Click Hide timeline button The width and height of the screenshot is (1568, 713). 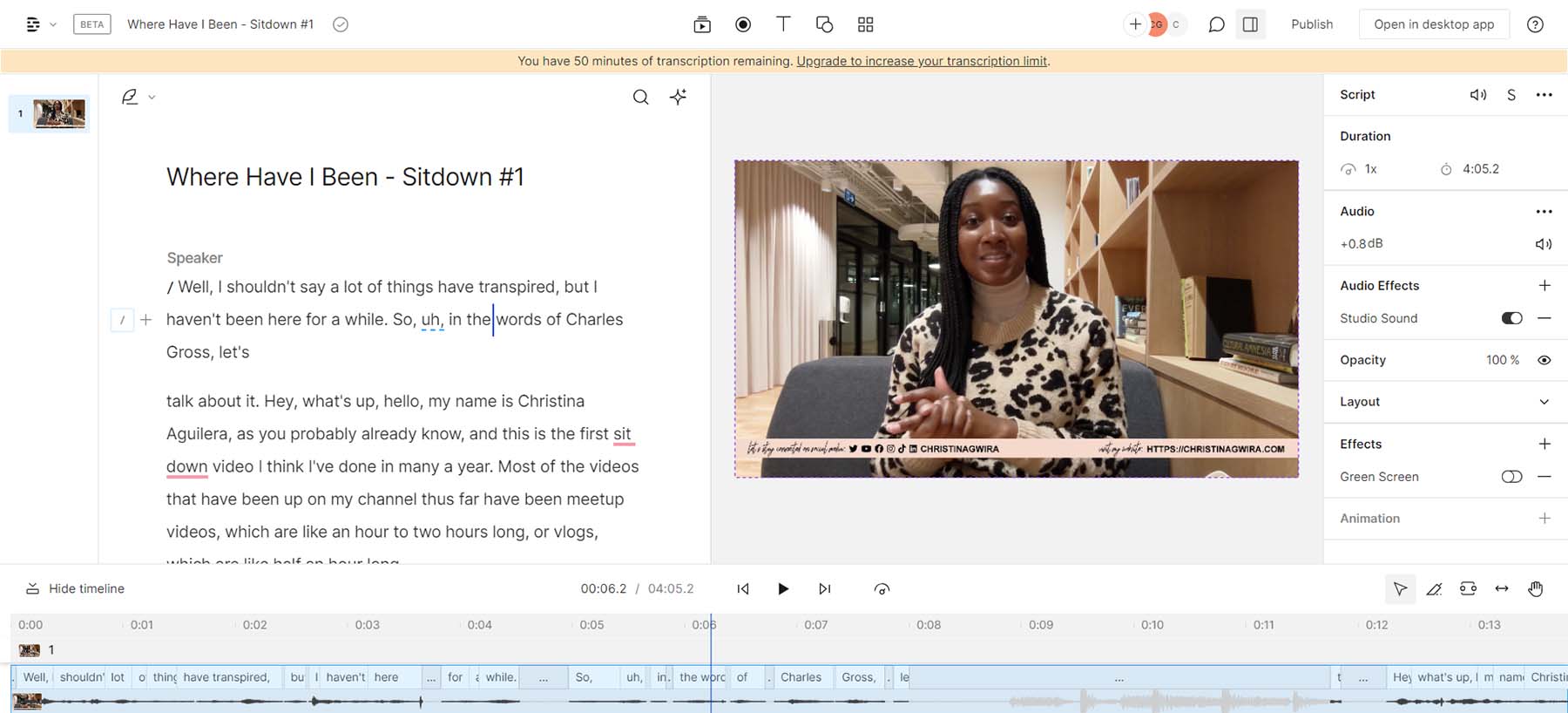pyautogui.click(x=75, y=588)
